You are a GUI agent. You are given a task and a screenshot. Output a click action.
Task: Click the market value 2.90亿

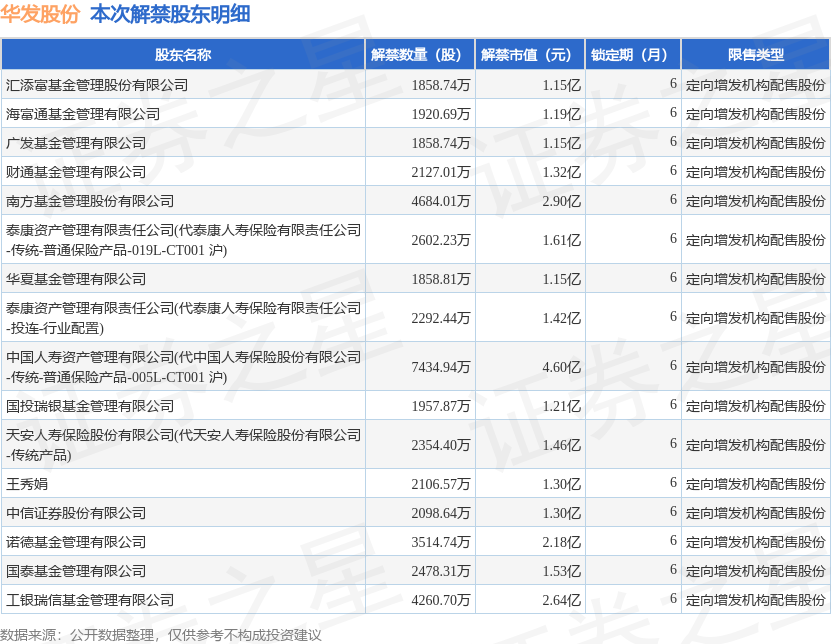point(562,201)
